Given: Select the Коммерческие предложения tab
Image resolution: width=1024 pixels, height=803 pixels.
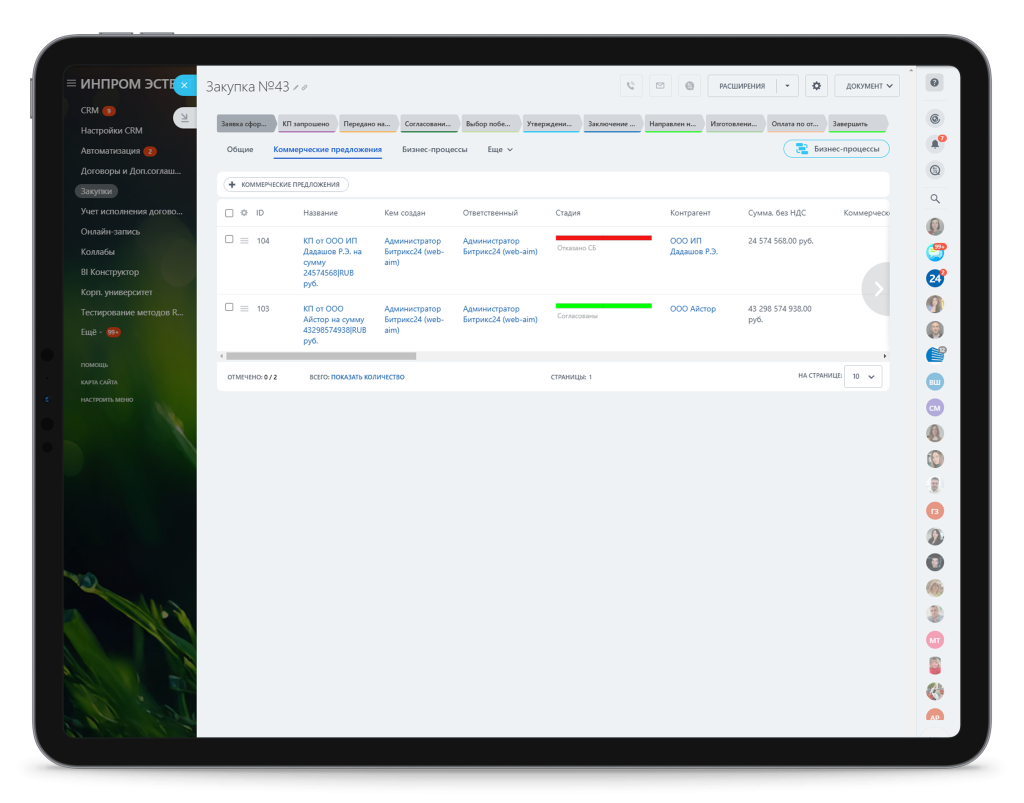Looking at the screenshot, I should 327,150.
